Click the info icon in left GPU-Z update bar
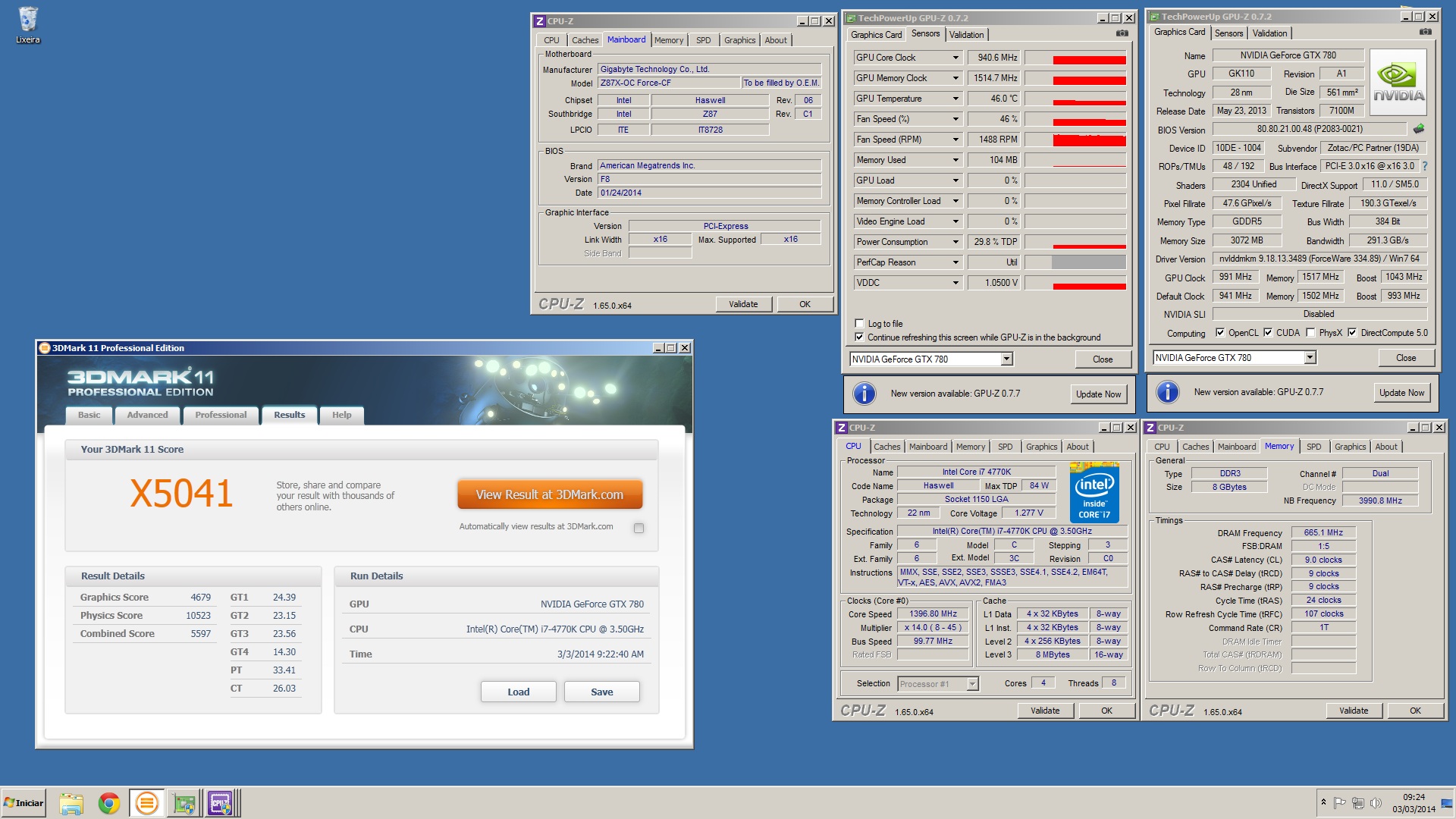Screen dimensions: 1456x819 tap(864, 394)
